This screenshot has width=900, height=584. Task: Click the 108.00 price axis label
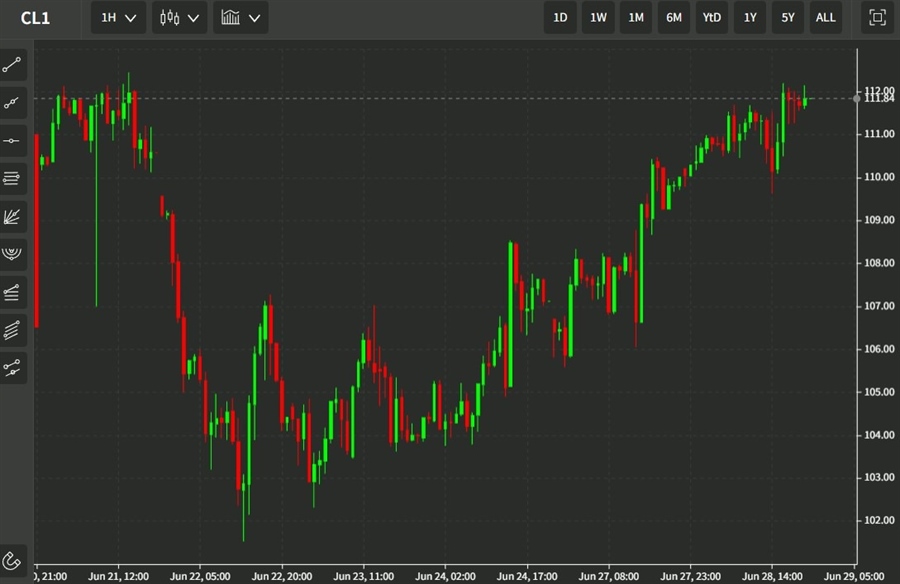(879, 263)
